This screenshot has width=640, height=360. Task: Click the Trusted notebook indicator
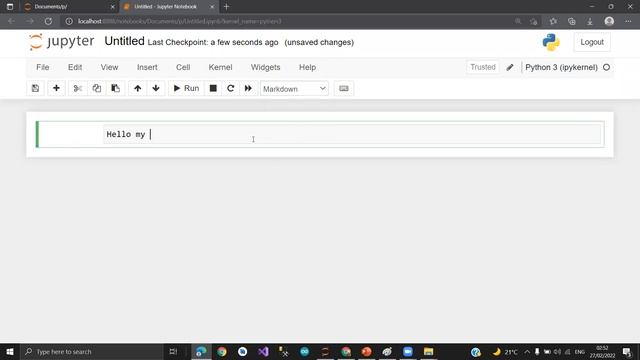pyautogui.click(x=482, y=67)
